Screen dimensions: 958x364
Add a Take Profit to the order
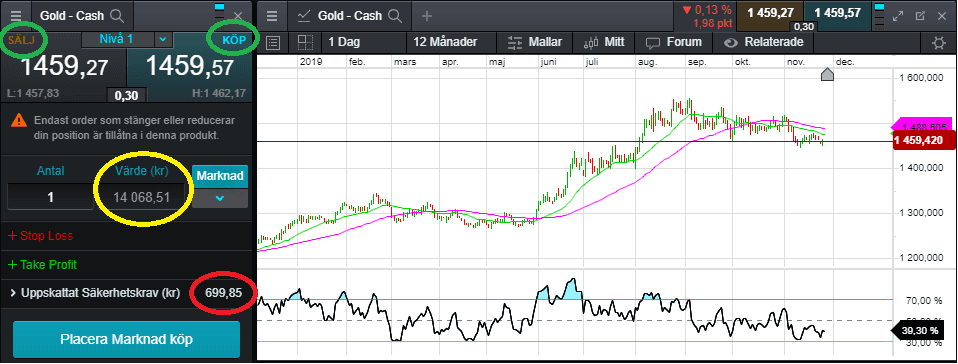pos(42,265)
